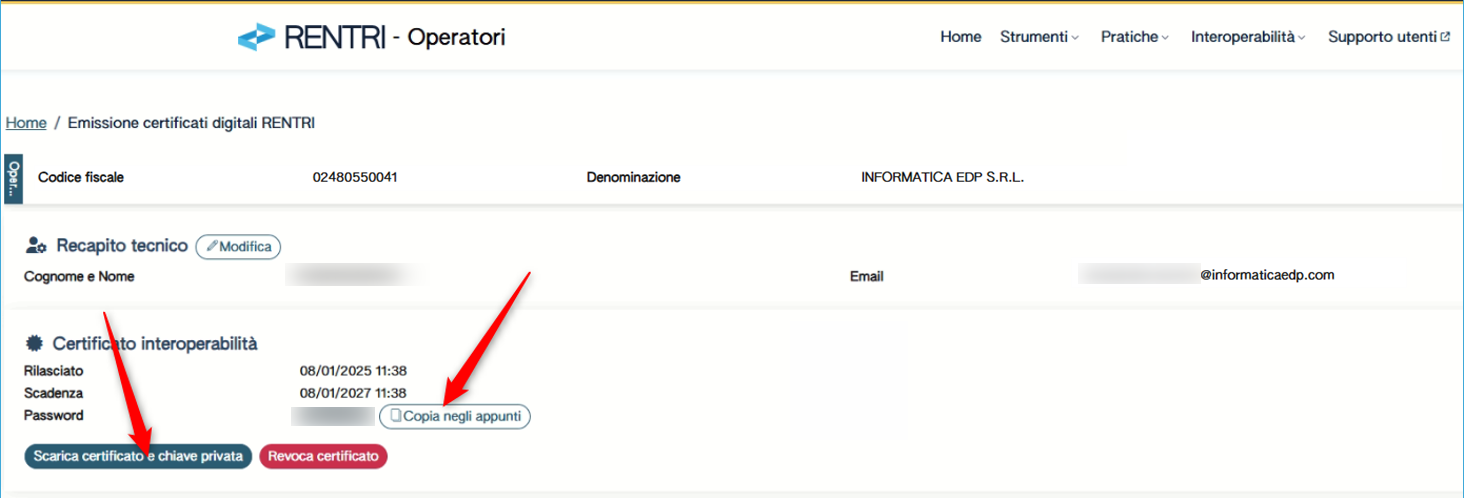Click the blurred password value

pos(332,415)
